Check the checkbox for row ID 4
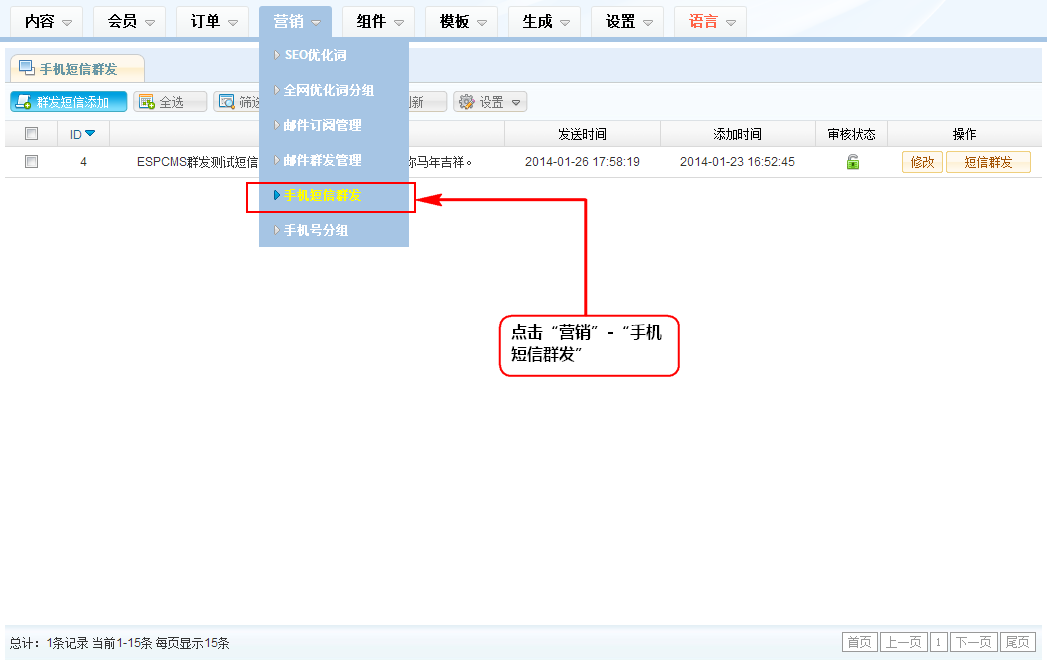This screenshot has width=1047, height=662. (31, 162)
